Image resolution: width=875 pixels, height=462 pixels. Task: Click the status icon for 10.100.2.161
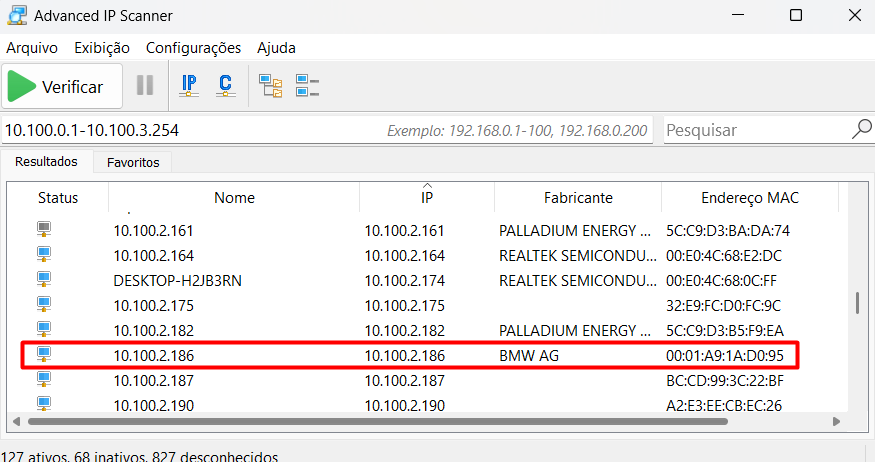(x=44, y=229)
